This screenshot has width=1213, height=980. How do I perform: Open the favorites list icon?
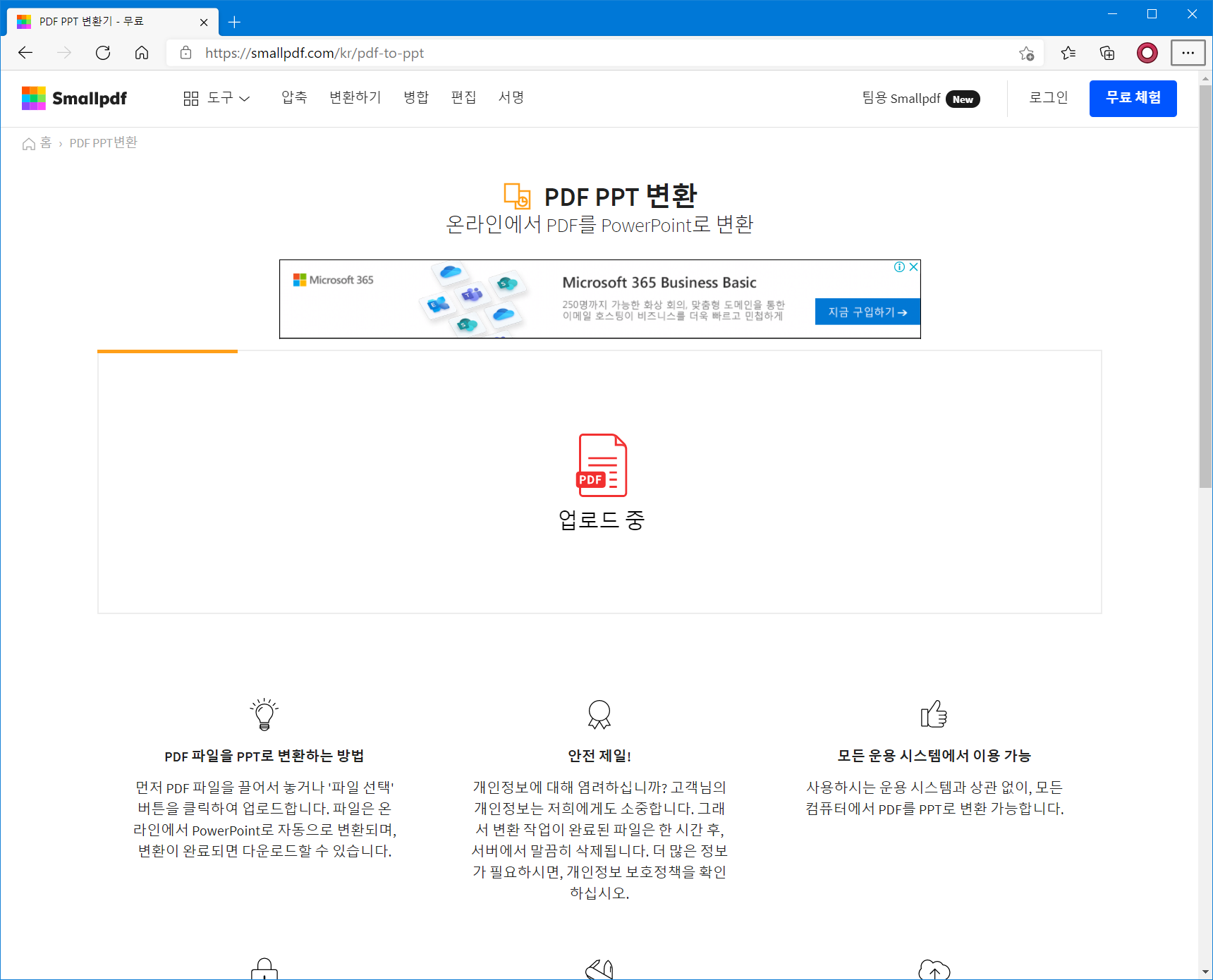pos(1068,53)
